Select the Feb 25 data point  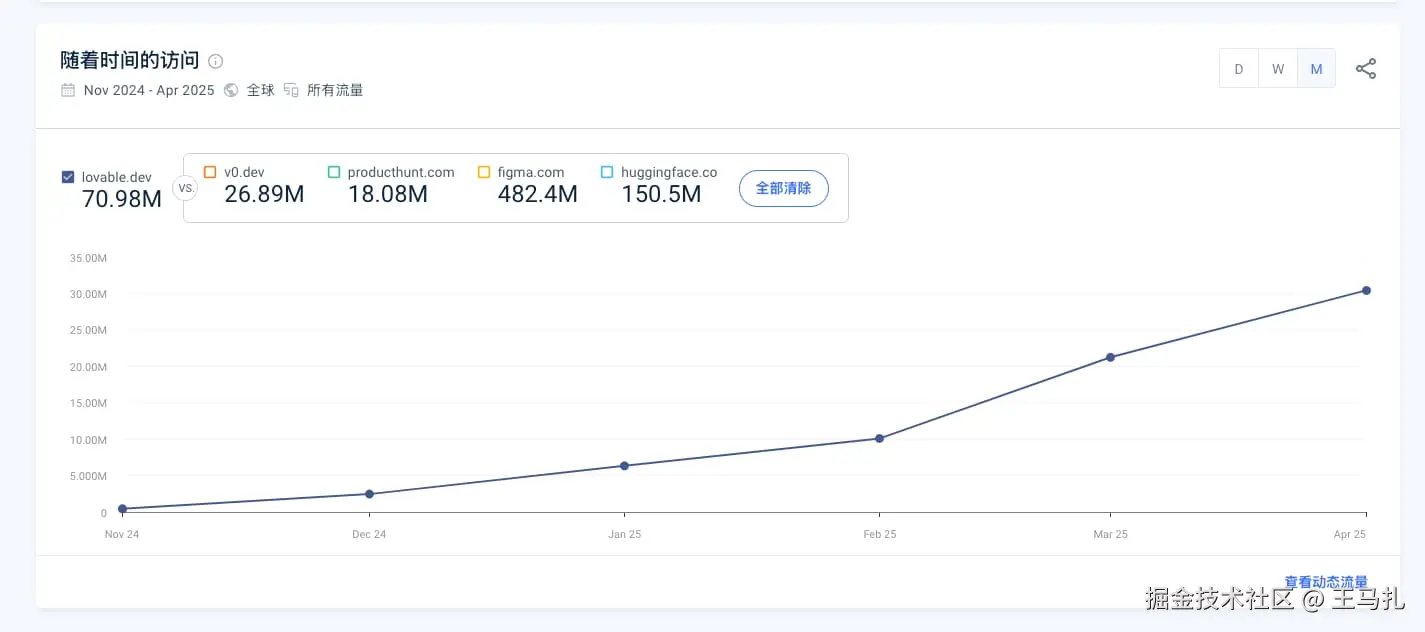pos(879,438)
